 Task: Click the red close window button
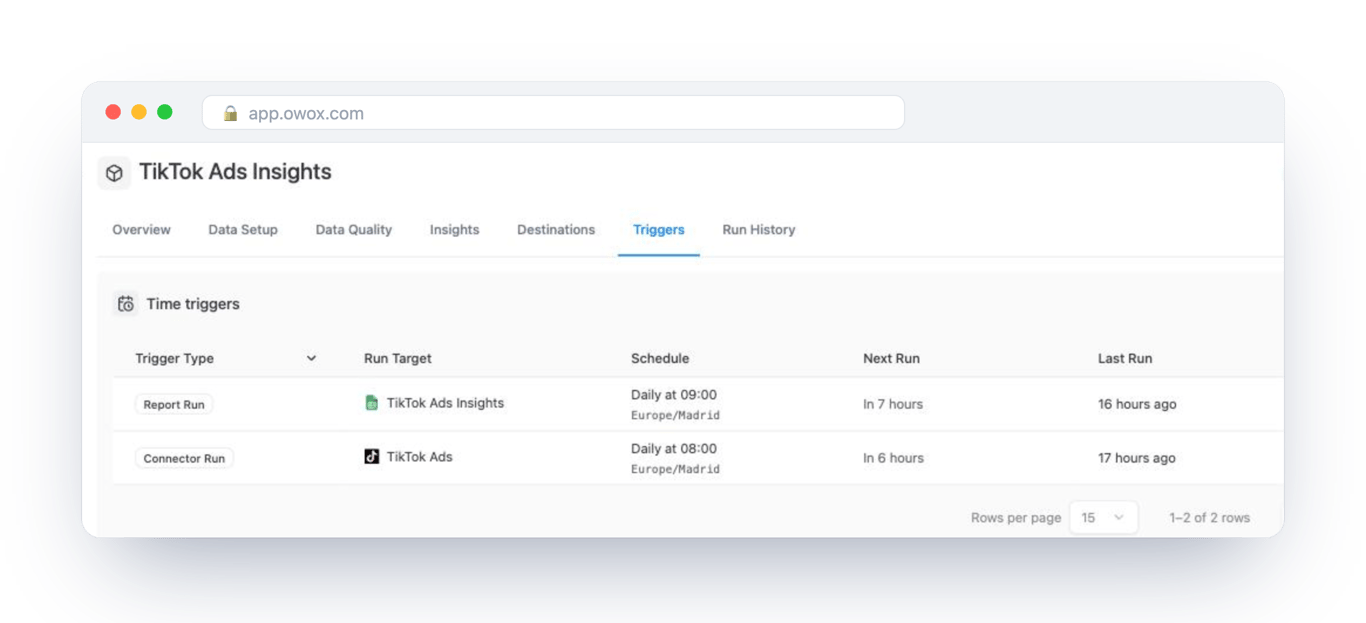pos(113,112)
